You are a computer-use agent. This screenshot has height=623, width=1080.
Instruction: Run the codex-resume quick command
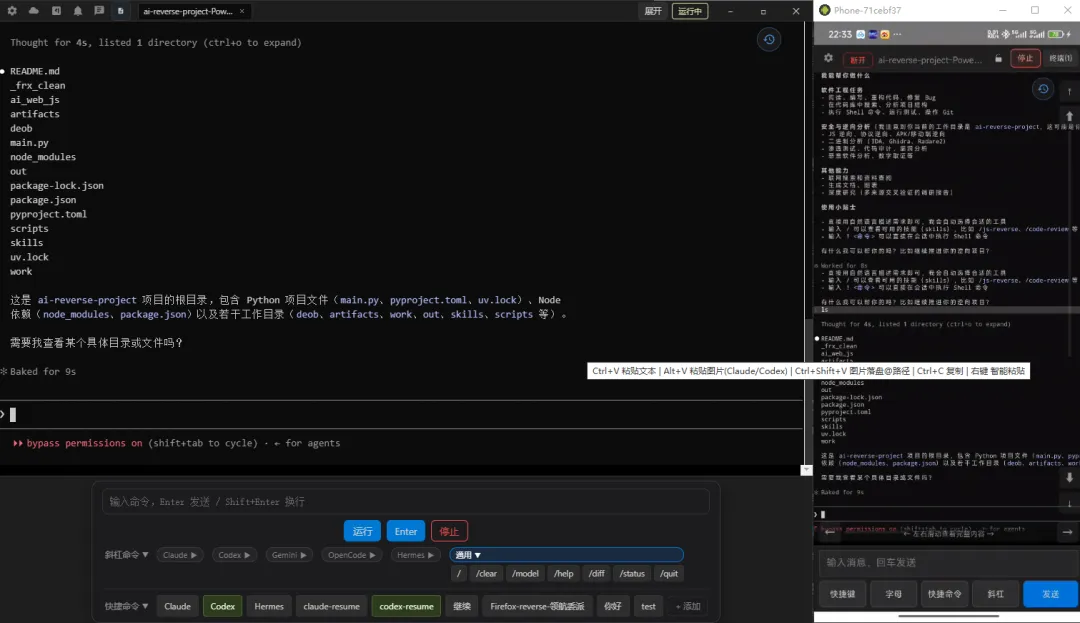pyautogui.click(x=406, y=606)
